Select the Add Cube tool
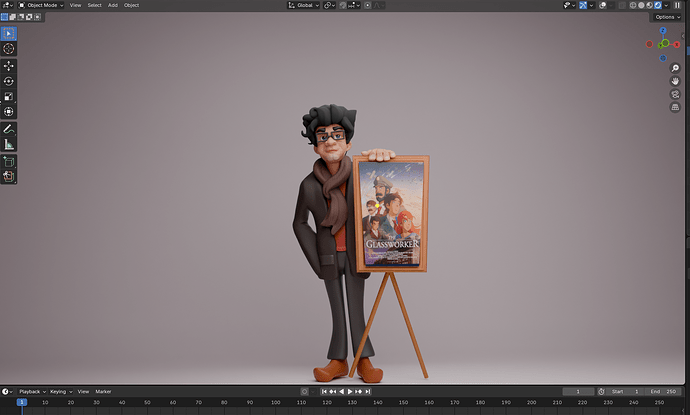Screen dimensions: 690x415 pos(8,162)
